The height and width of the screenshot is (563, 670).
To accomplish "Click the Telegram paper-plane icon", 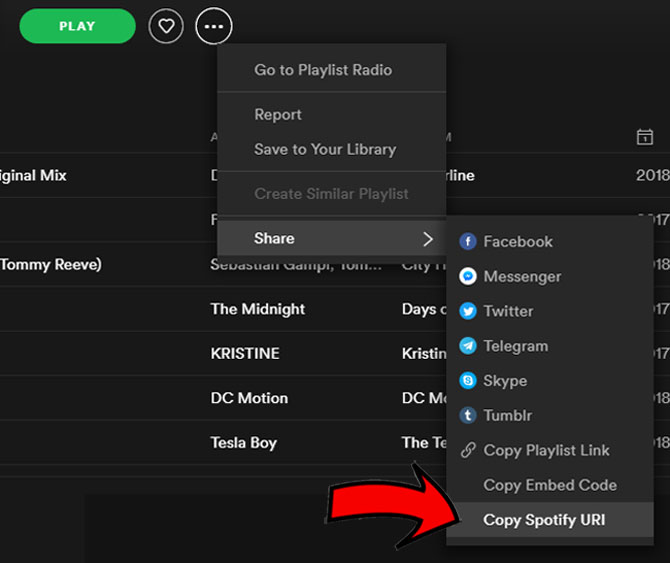I will click(468, 346).
